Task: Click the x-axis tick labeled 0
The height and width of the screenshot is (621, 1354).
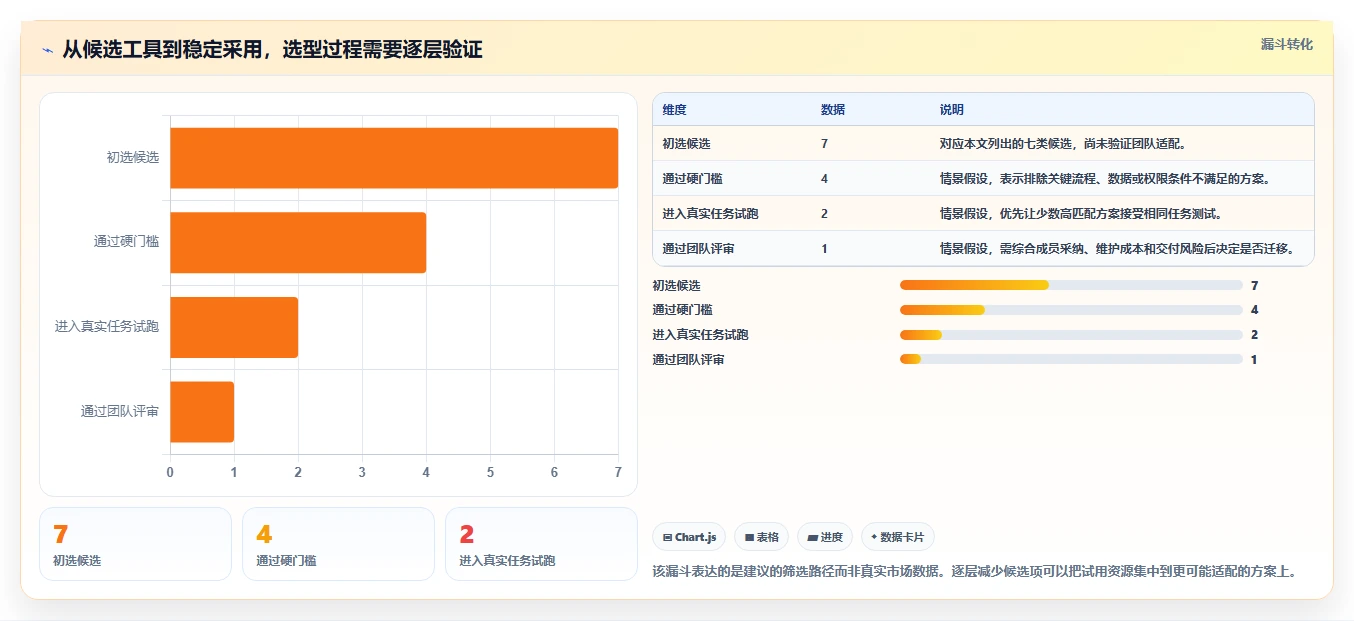Action: (170, 472)
